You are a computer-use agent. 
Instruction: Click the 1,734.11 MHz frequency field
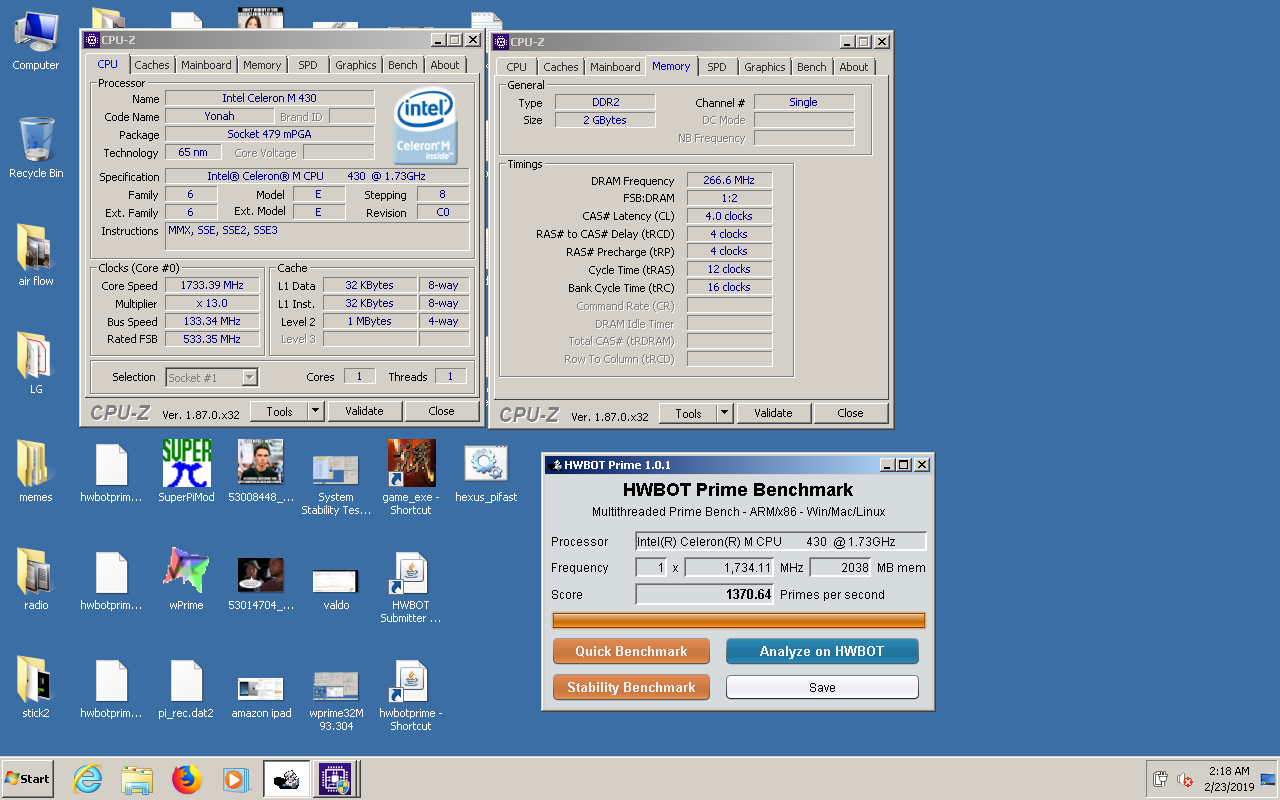tap(729, 567)
